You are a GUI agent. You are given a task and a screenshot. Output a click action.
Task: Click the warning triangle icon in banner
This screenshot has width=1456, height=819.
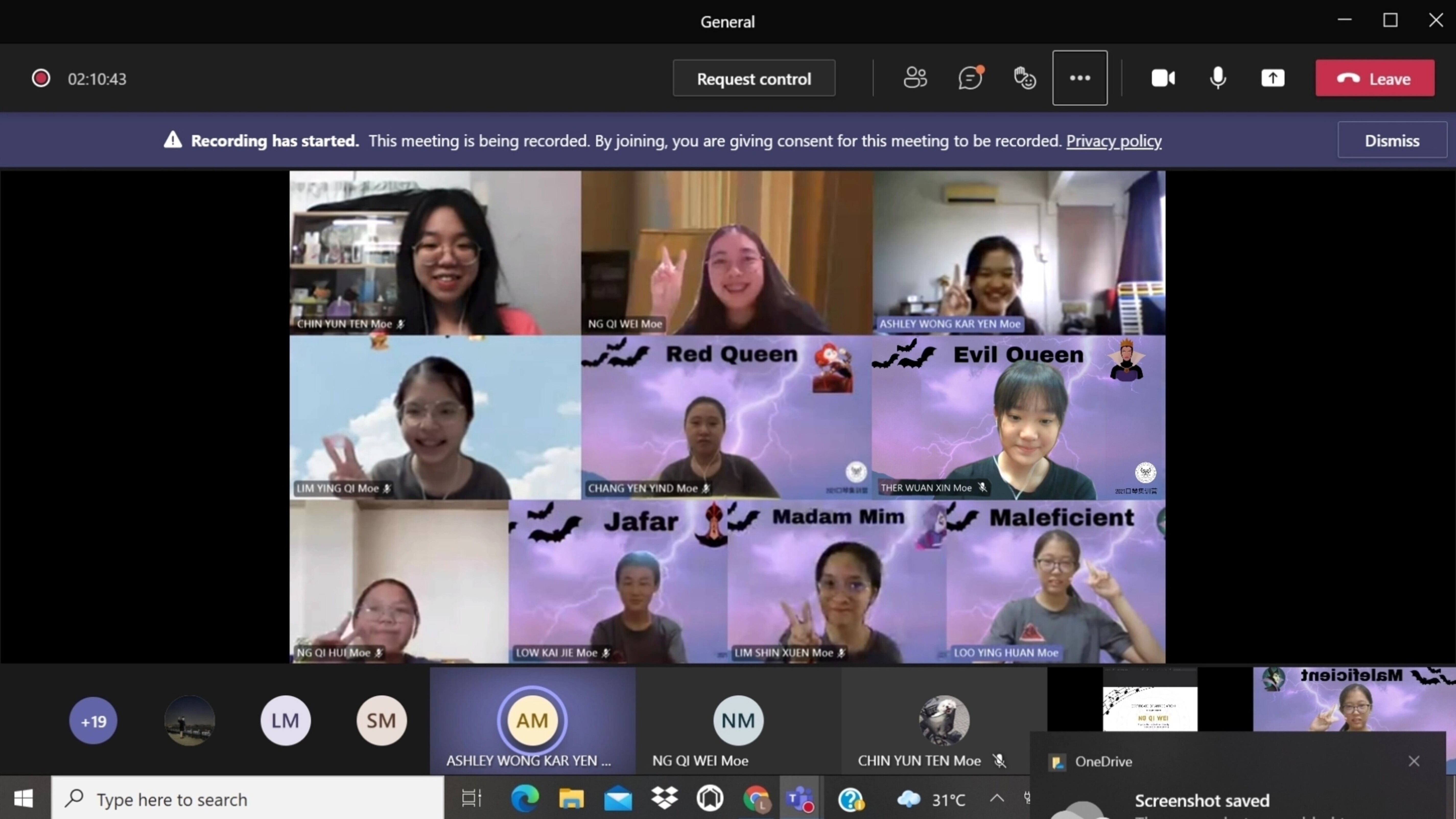click(x=173, y=140)
